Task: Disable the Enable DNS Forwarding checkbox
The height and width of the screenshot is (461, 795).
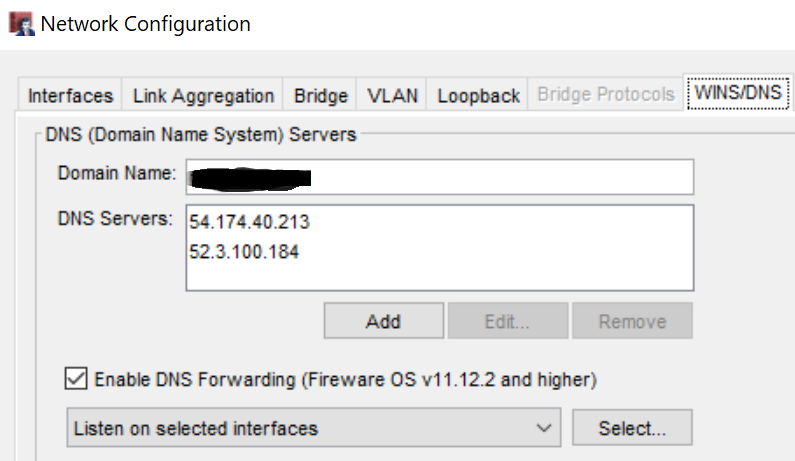Action: pyautogui.click(x=76, y=379)
